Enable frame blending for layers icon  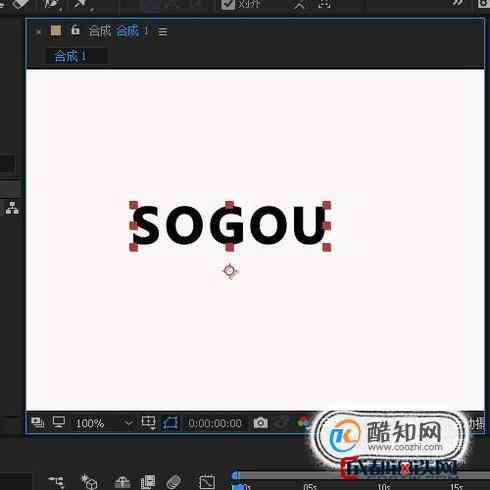[148, 482]
